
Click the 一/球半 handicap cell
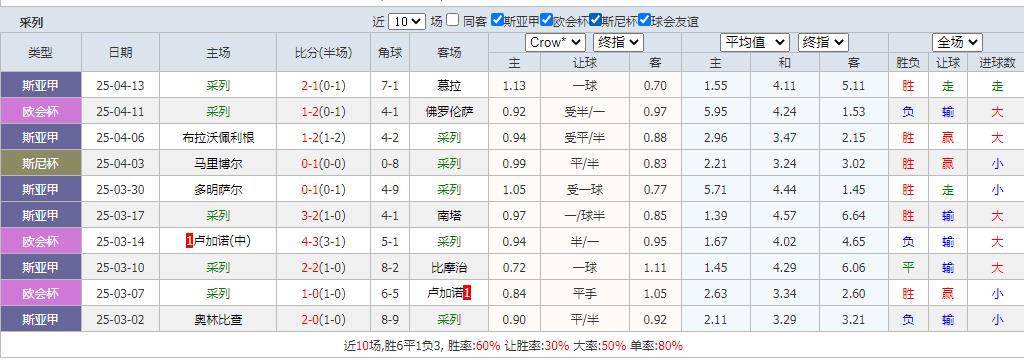584,216
